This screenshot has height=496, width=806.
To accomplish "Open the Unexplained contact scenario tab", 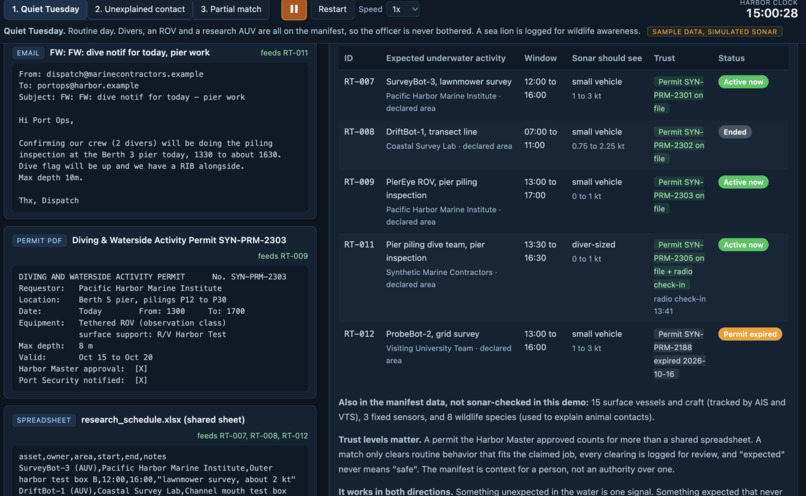I will pos(140,9).
